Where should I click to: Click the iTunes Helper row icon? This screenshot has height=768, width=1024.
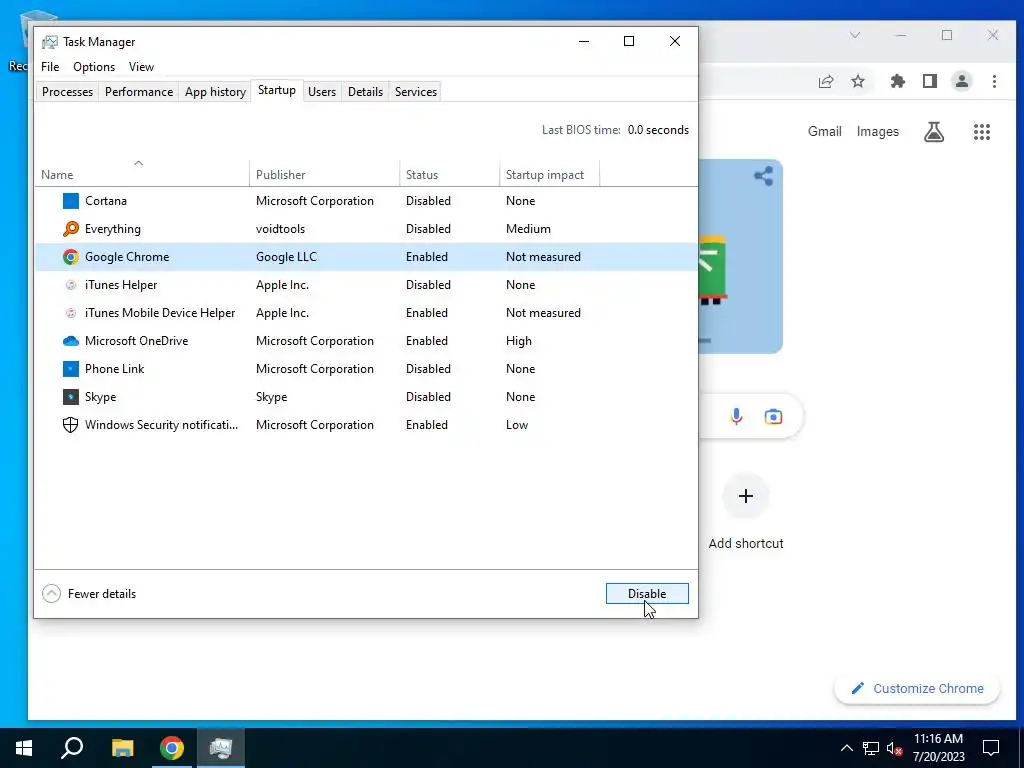(71, 285)
